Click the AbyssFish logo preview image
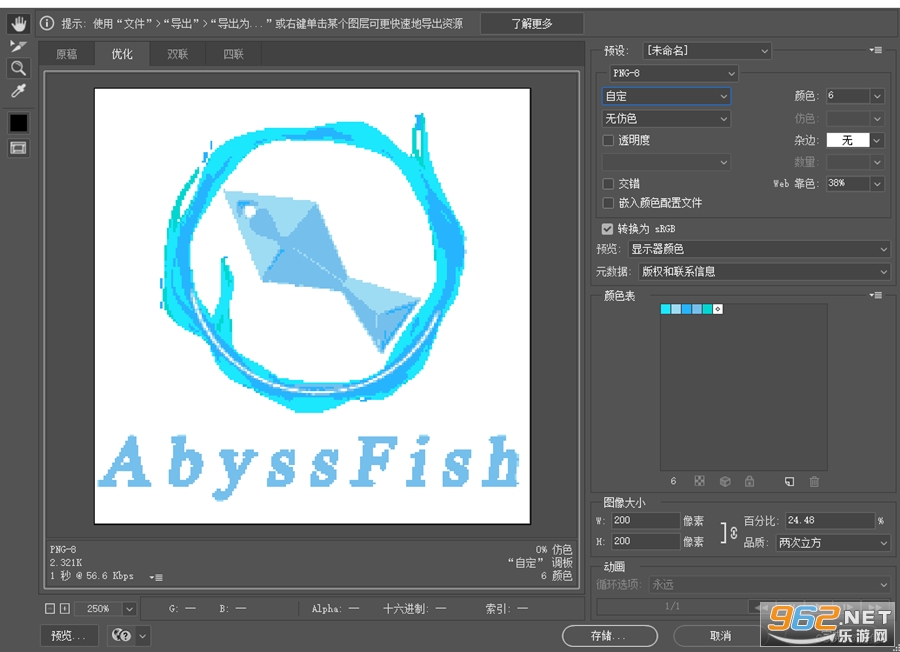 312,306
